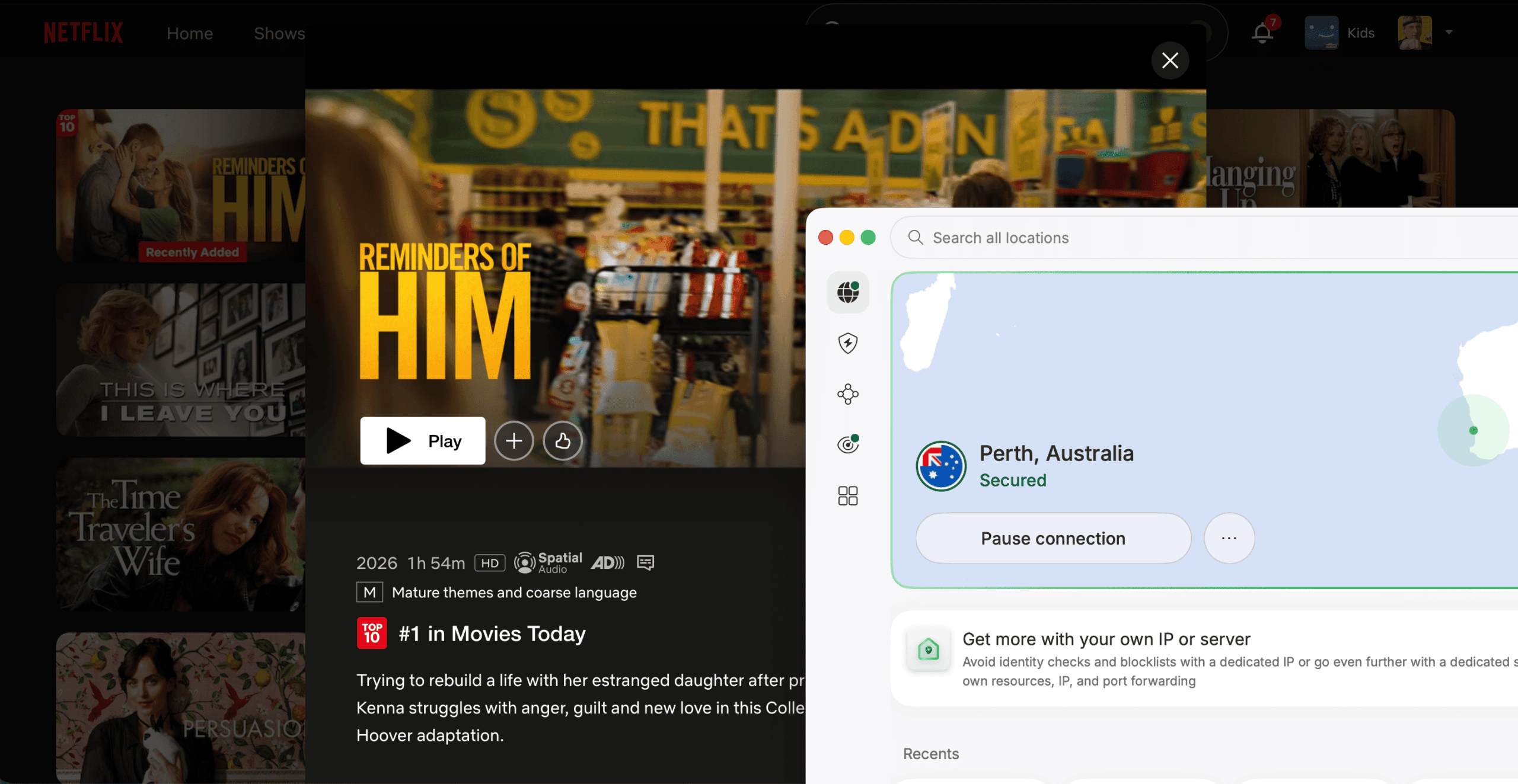Open the meshnet nodes sidebar icon
The width and height of the screenshot is (1518, 784).
tap(848, 394)
